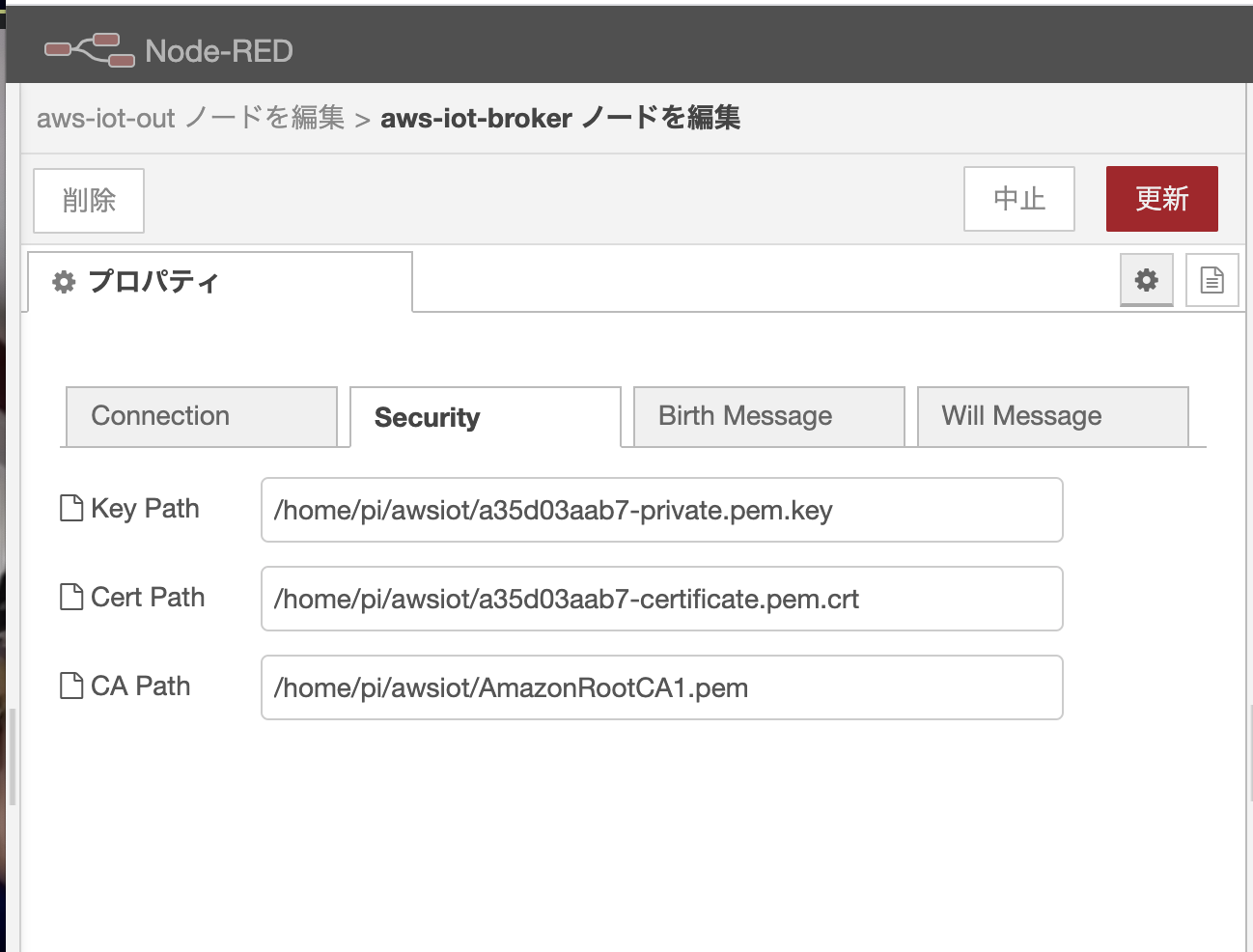Click the red 更新 update button

(1162, 199)
